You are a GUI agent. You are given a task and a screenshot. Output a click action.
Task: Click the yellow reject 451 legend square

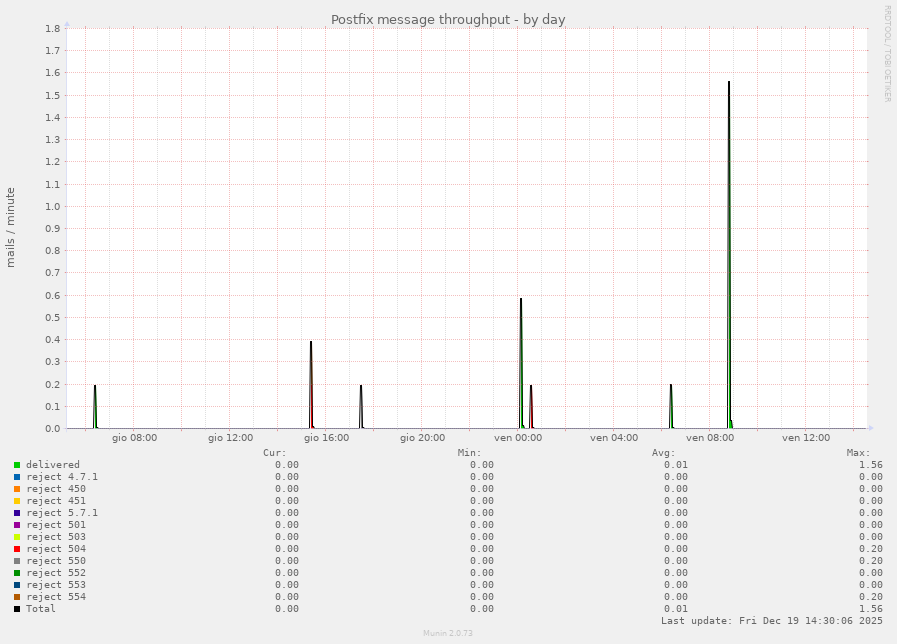pos(18,500)
